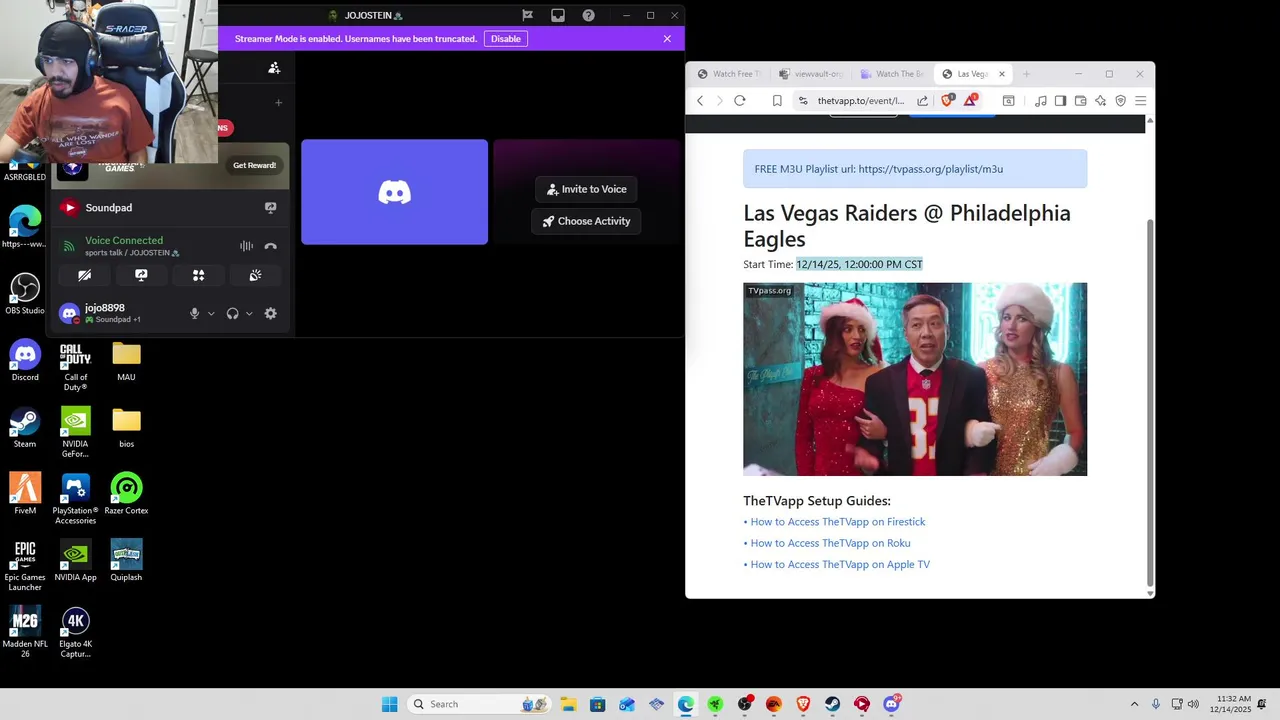Open Discord help question mark icon
Image resolution: width=1280 pixels, height=720 pixels.
[x=588, y=15]
